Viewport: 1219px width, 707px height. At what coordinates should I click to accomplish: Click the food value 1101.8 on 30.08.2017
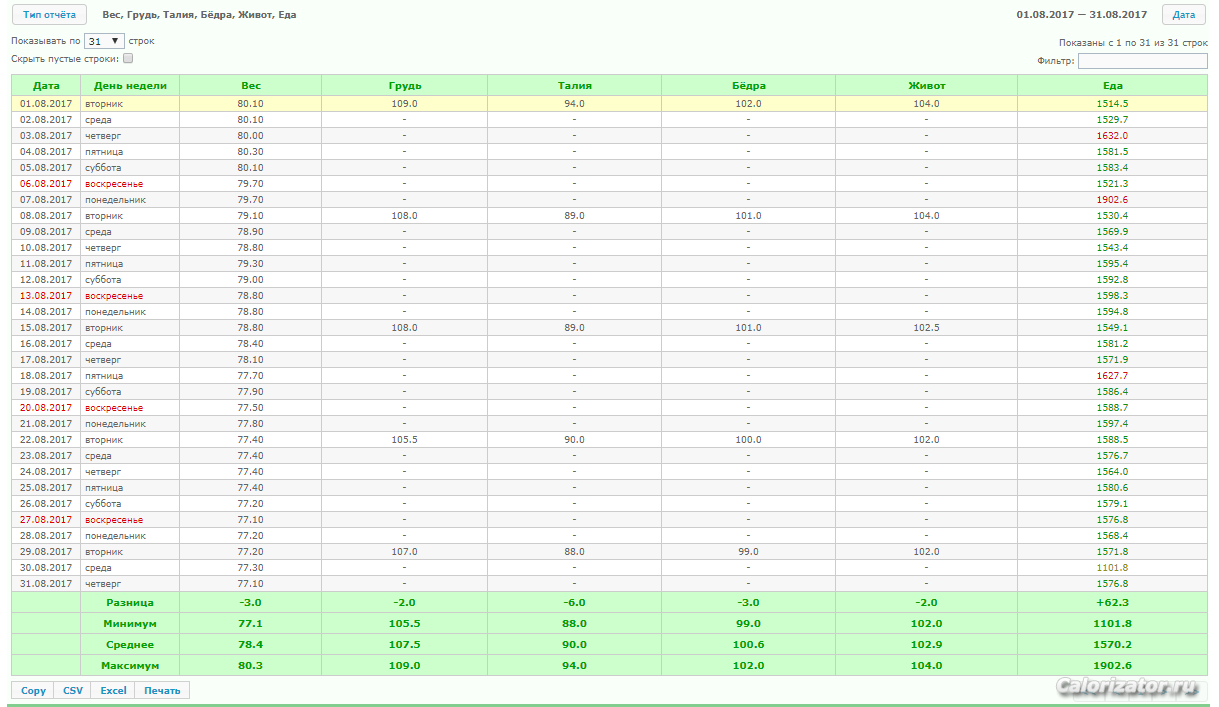(x=1112, y=567)
